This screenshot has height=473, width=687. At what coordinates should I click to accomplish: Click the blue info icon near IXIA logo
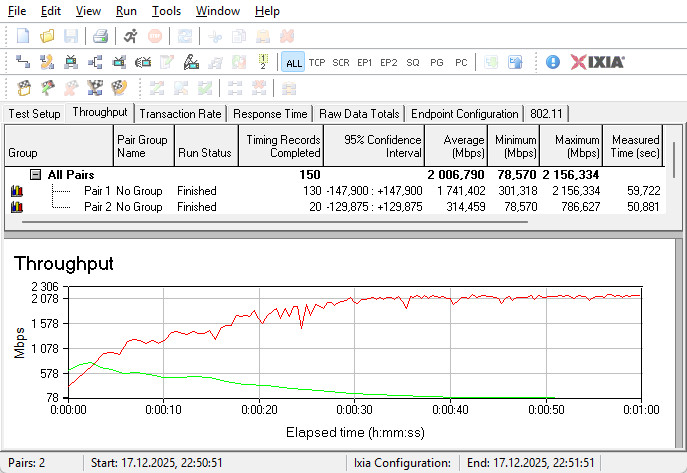coord(553,62)
